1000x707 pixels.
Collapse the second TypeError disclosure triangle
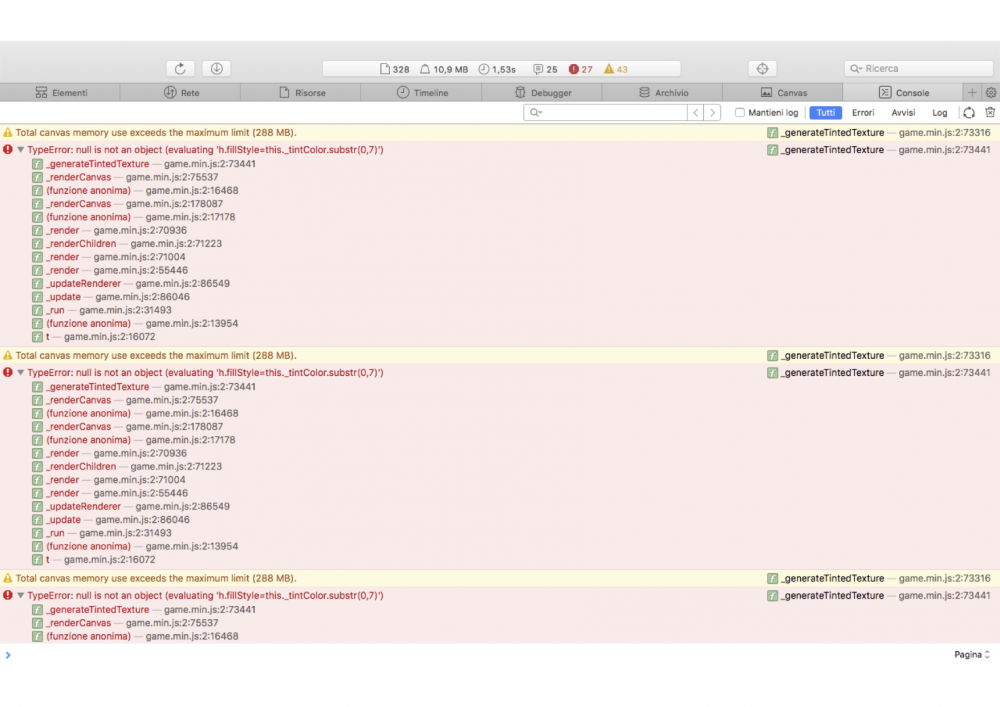(21, 373)
